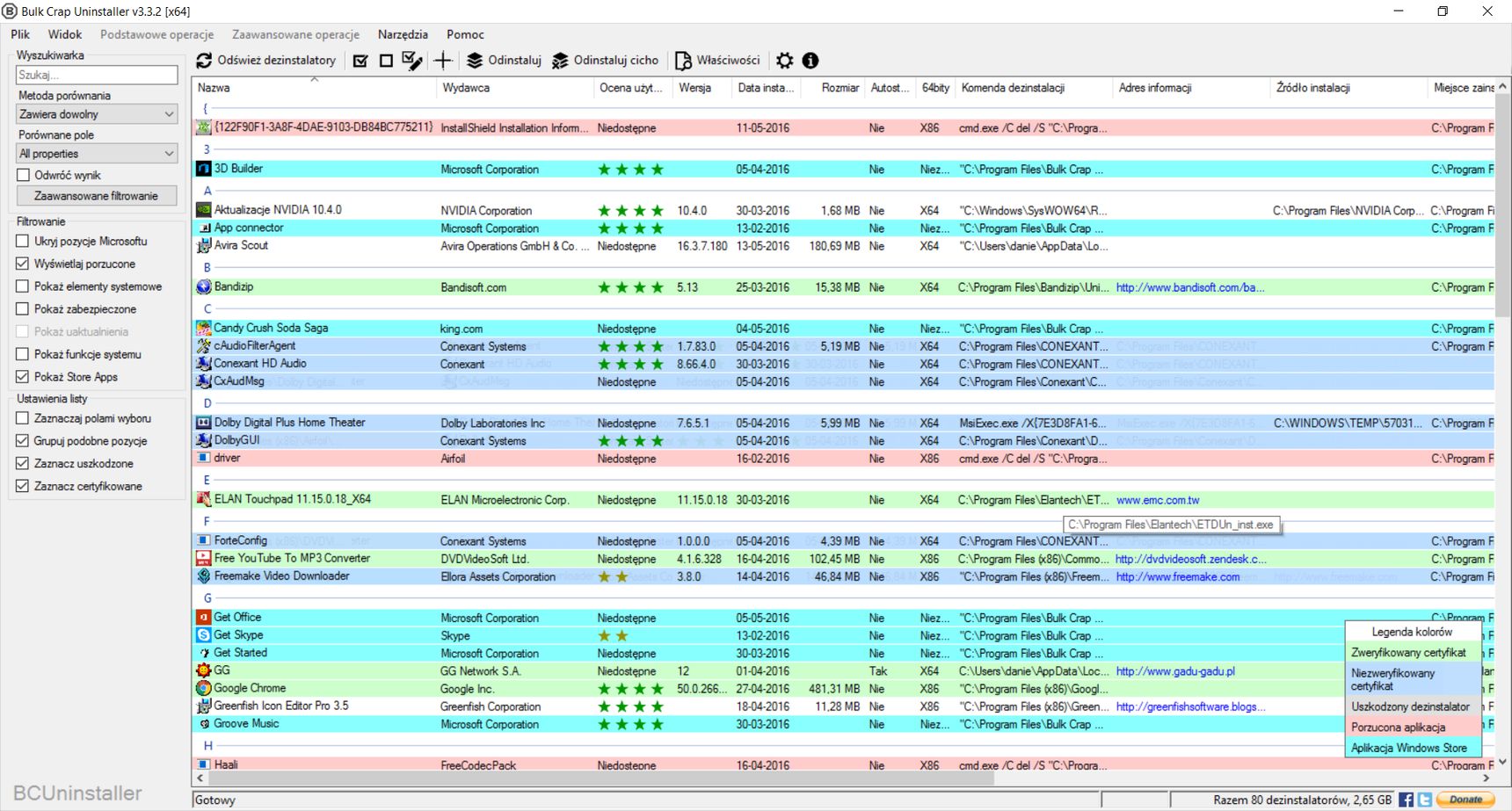This screenshot has width=1512, height=811.
Task: Click Aplikacja Windows Store legend color
Action: 1413,748
